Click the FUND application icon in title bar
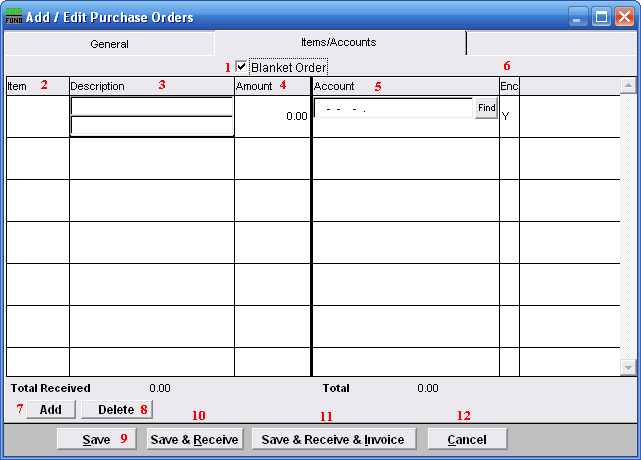The height and width of the screenshot is (460, 641). [x=14, y=17]
